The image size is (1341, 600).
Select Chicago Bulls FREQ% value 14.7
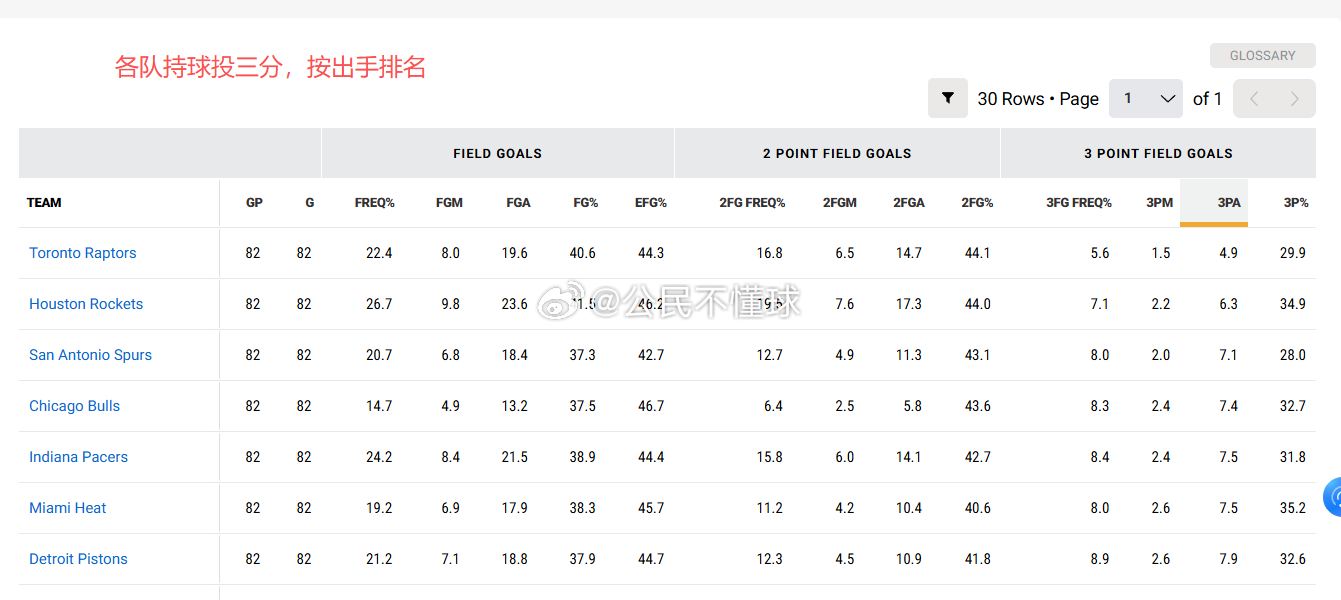pos(379,406)
